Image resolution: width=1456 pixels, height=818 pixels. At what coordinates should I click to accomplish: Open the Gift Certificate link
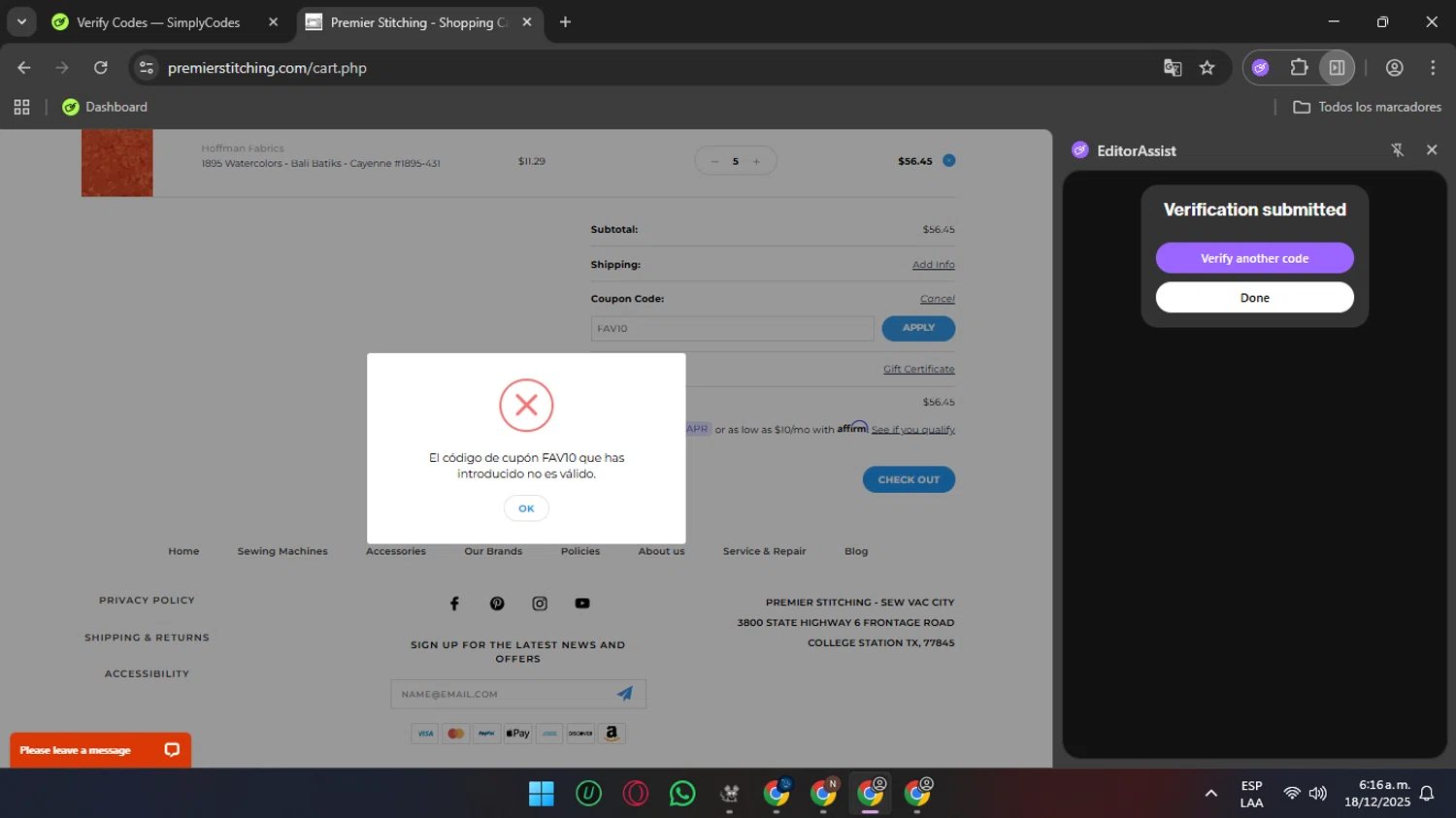pos(918,369)
